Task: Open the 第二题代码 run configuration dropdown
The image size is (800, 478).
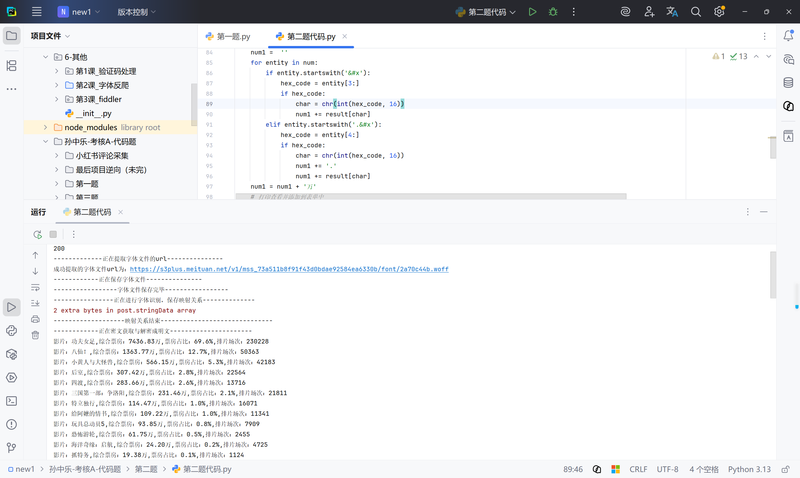Action: [486, 12]
